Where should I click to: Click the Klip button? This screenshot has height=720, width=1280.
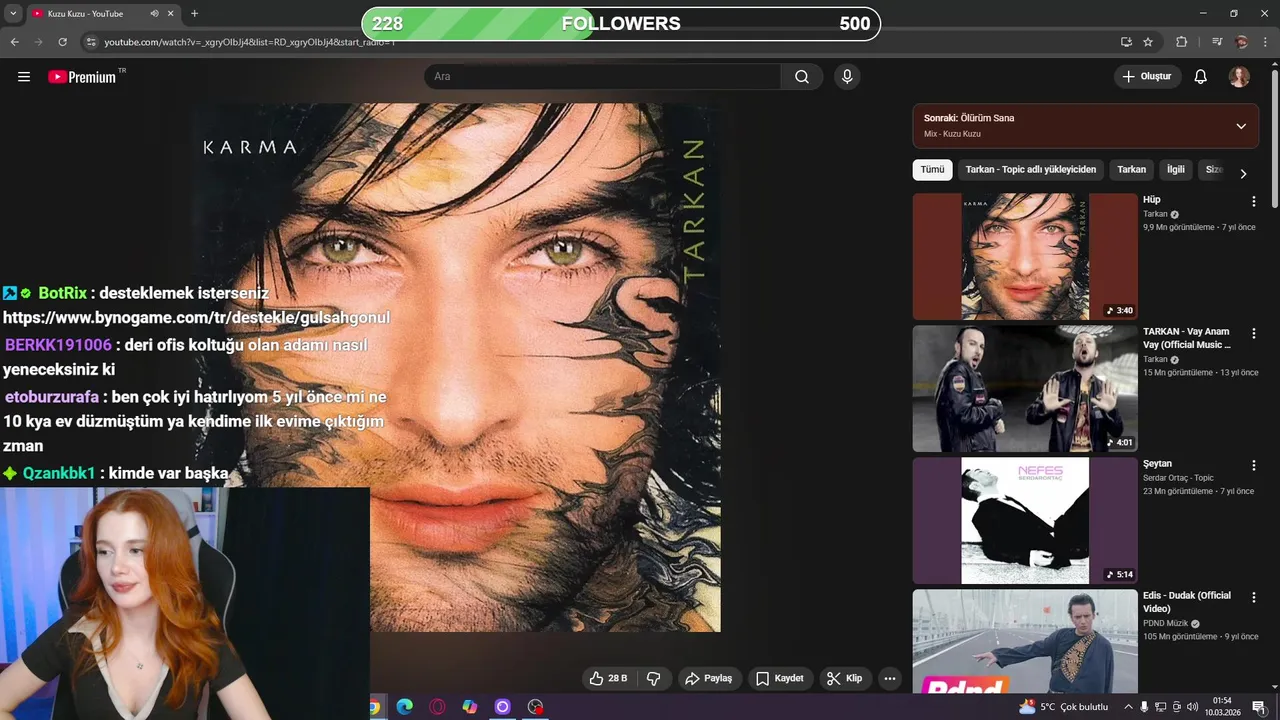844,678
